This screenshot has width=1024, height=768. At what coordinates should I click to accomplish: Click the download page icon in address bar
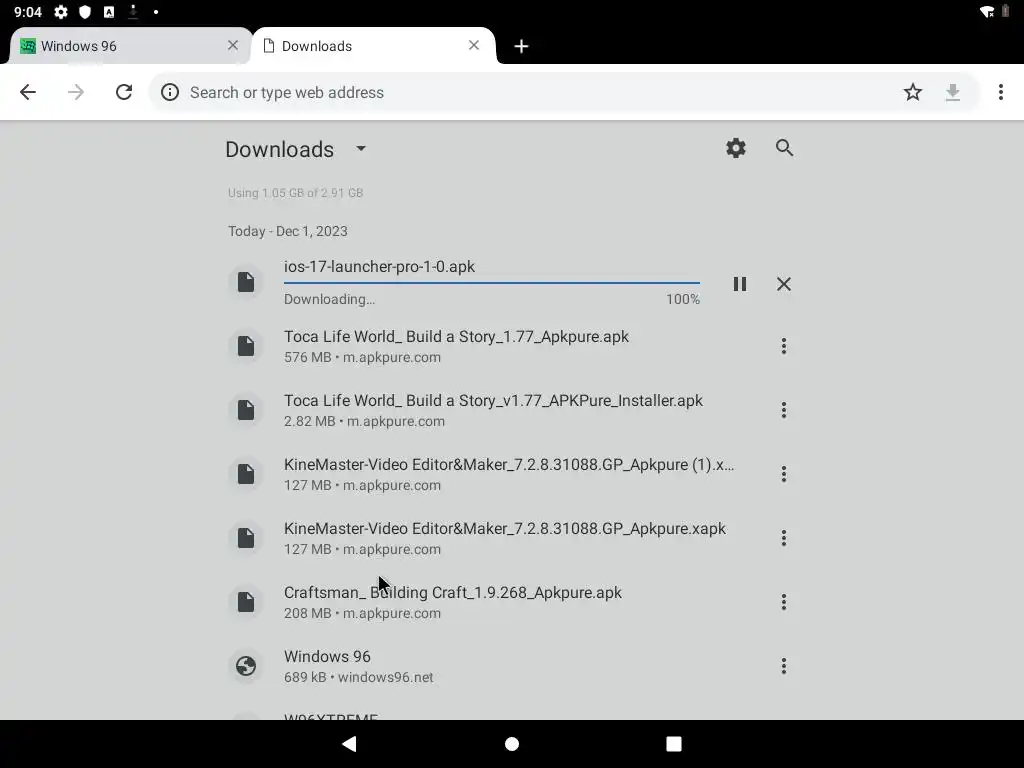coord(953,92)
